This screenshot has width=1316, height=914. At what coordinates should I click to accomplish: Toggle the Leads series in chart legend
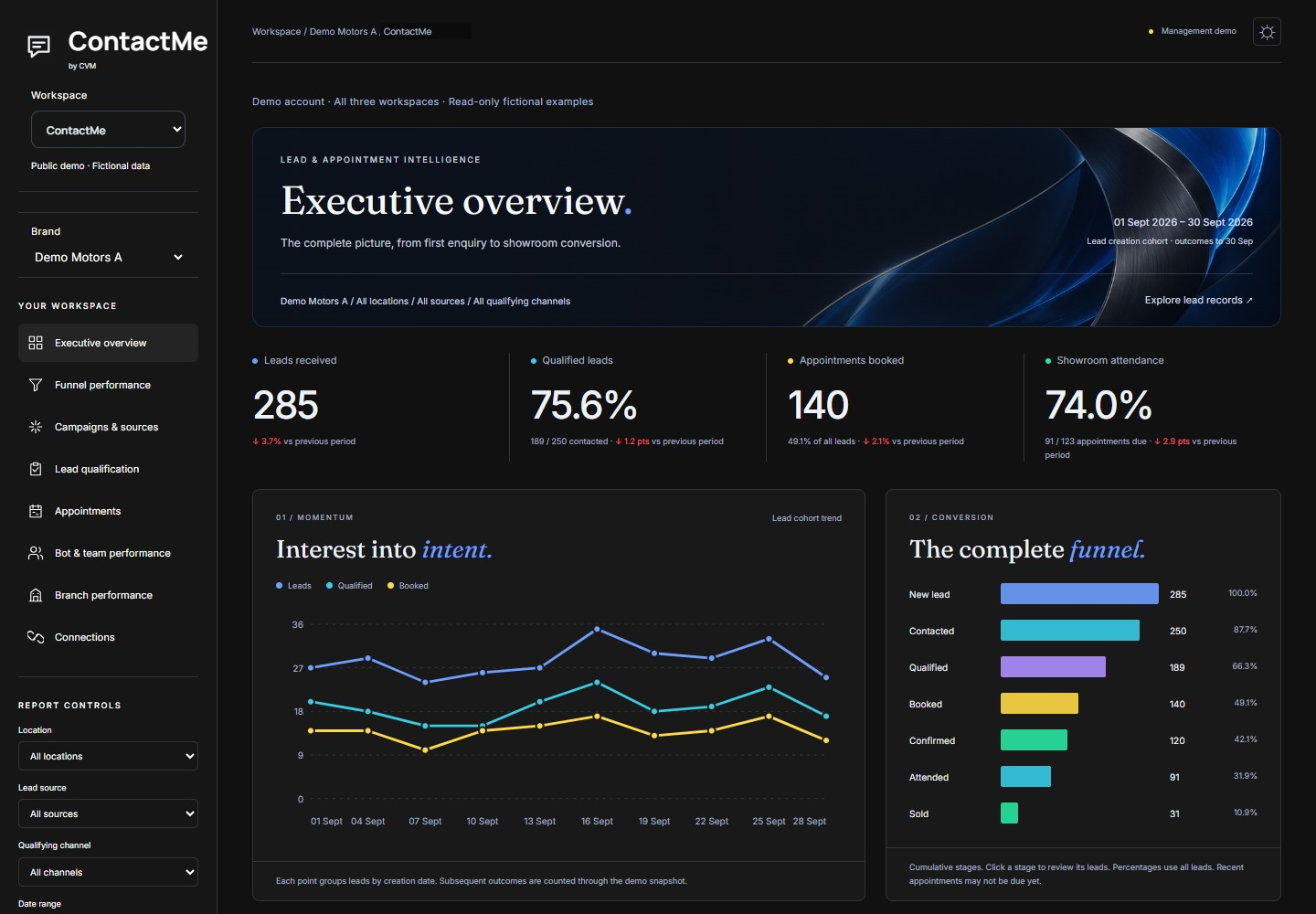[293, 586]
